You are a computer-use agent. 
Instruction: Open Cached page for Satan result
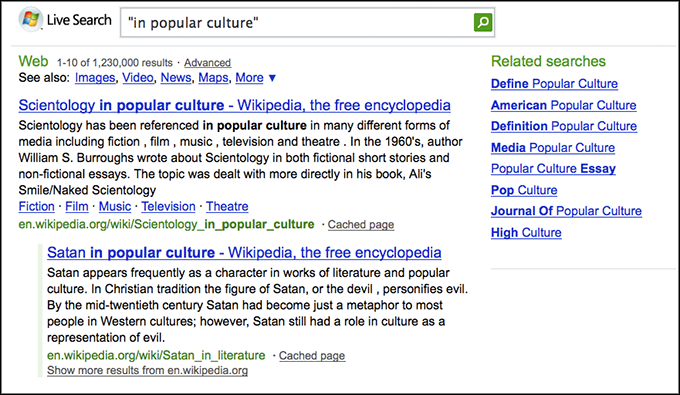312,356
